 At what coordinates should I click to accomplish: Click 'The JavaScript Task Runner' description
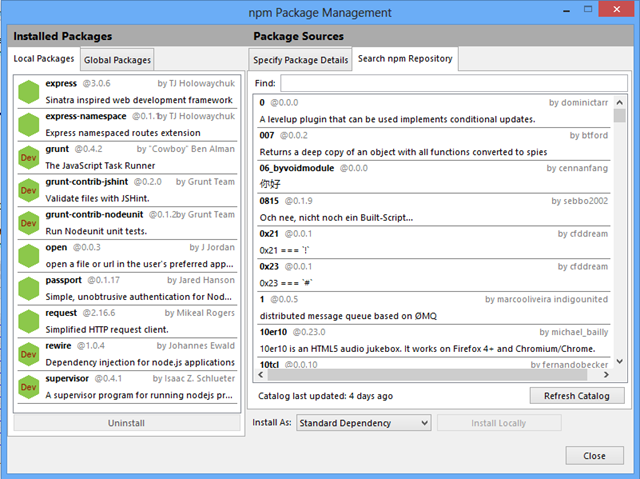coord(100,166)
